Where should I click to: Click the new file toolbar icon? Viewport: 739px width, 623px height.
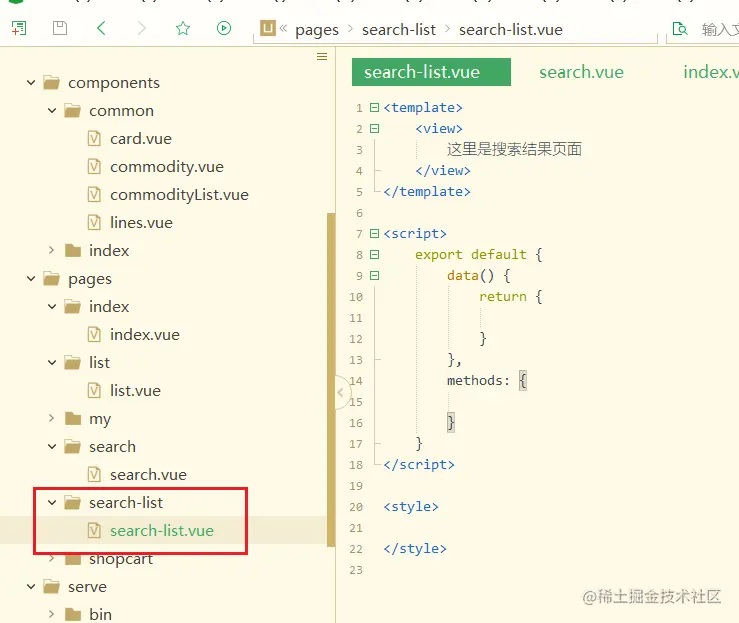coord(19,28)
